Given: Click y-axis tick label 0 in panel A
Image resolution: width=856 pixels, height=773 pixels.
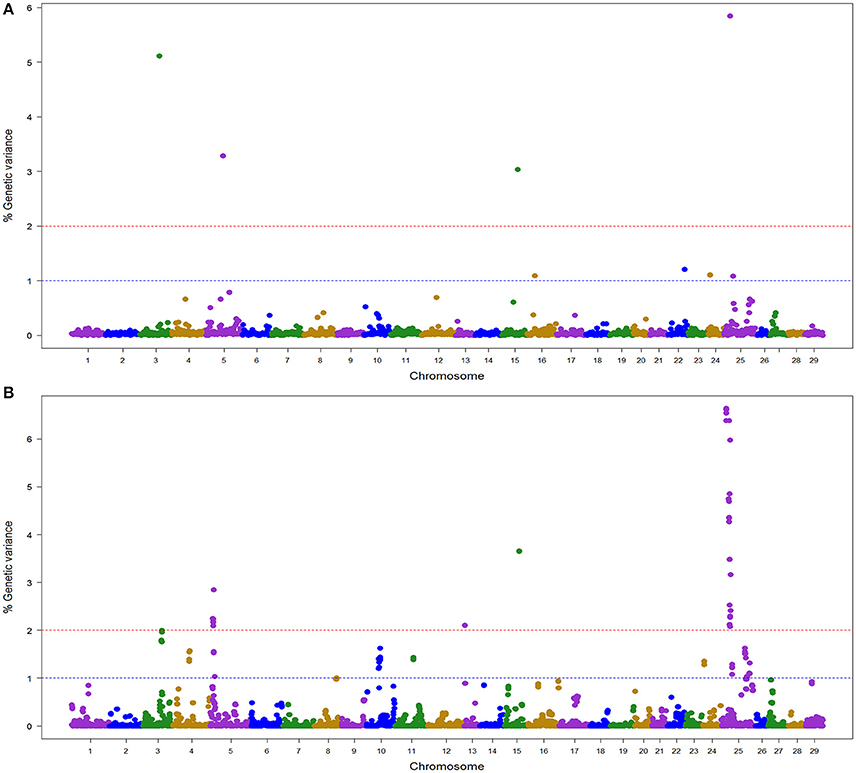Looking at the screenshot, I should click(29, 335).
